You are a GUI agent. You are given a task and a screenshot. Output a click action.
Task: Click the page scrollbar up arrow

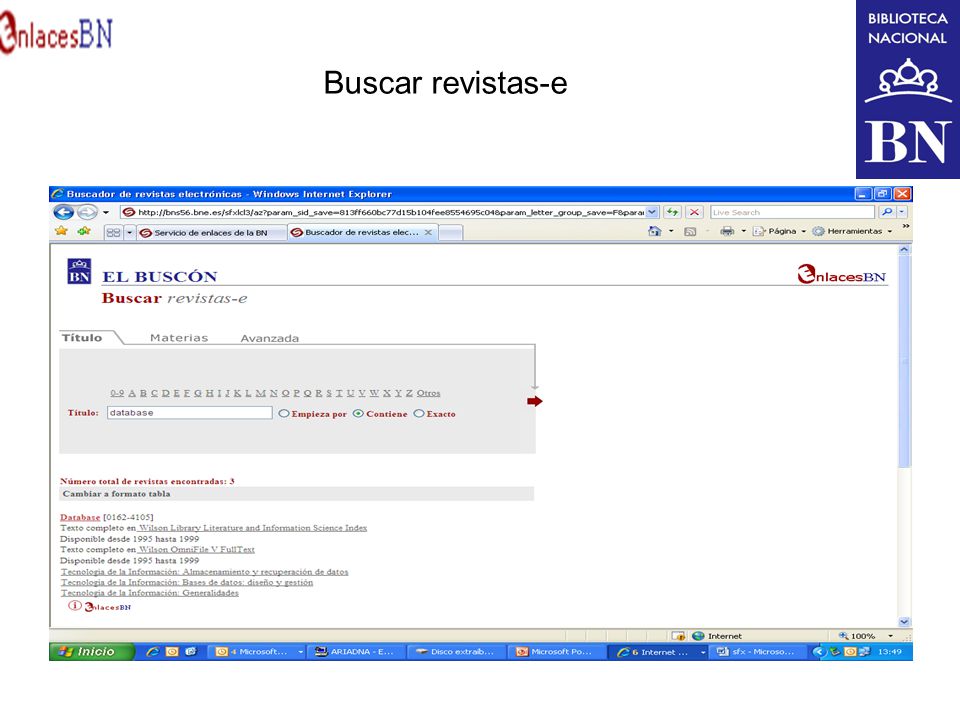[x=904, y=250]
